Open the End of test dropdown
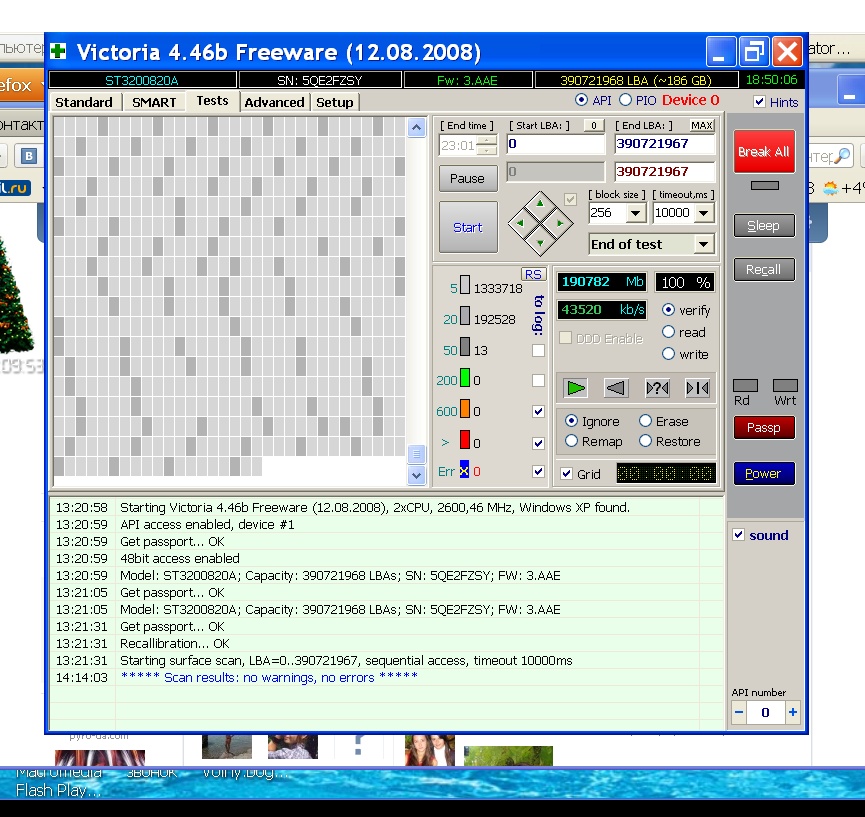Viewport: 865px width, 817px height. (x=704, y=244)
